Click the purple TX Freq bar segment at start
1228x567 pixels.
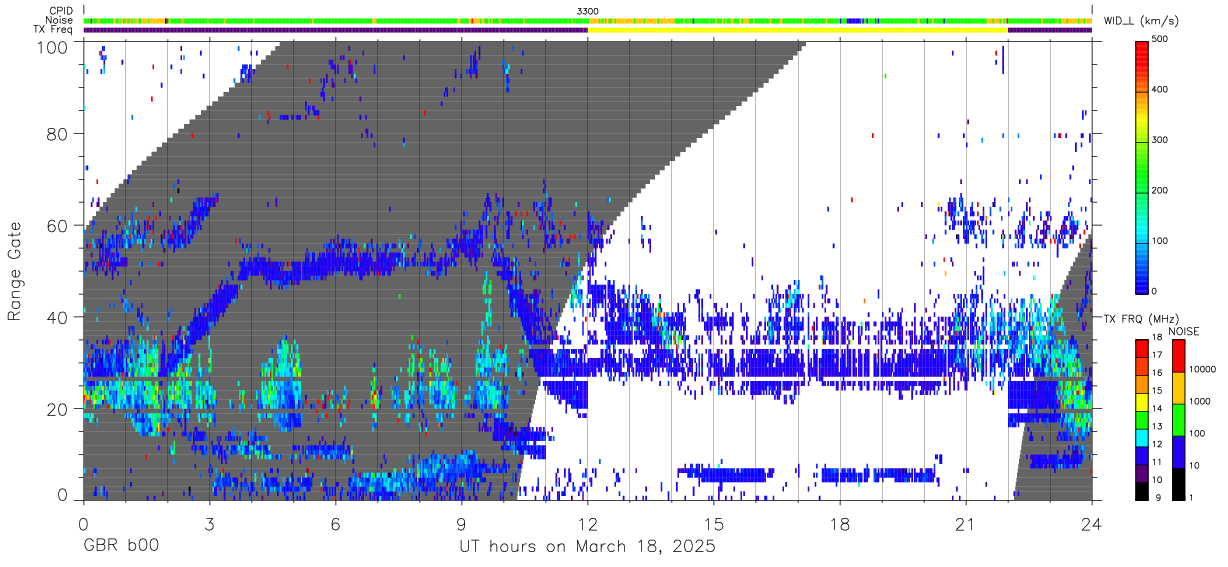point(335,30)
